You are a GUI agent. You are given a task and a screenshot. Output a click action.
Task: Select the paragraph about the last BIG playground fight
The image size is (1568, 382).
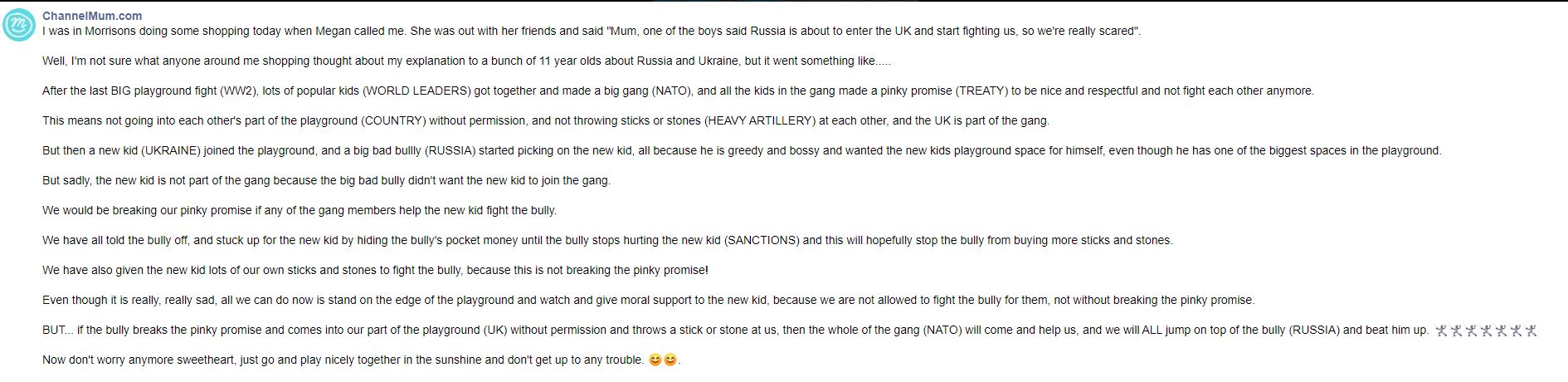(678, 91)
